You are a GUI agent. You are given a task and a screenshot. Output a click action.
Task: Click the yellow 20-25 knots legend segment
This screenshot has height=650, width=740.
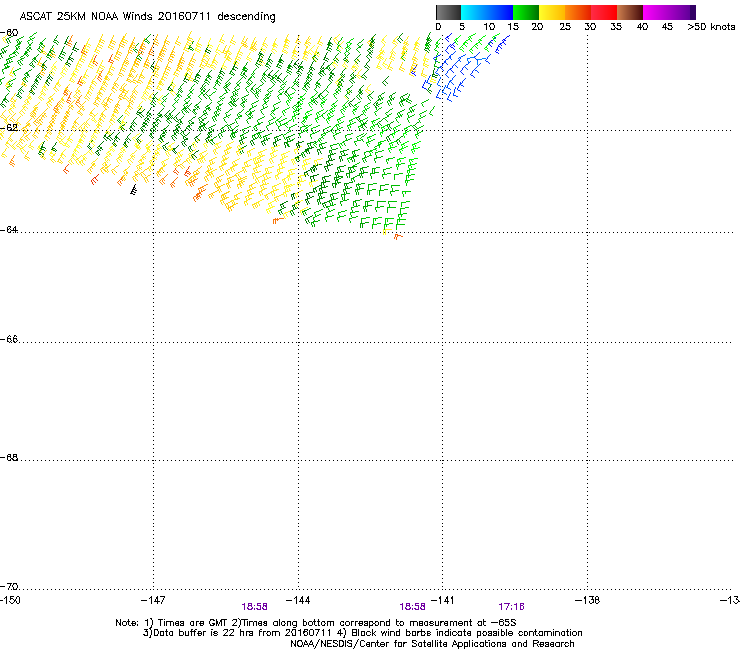[x=552, y=12]
